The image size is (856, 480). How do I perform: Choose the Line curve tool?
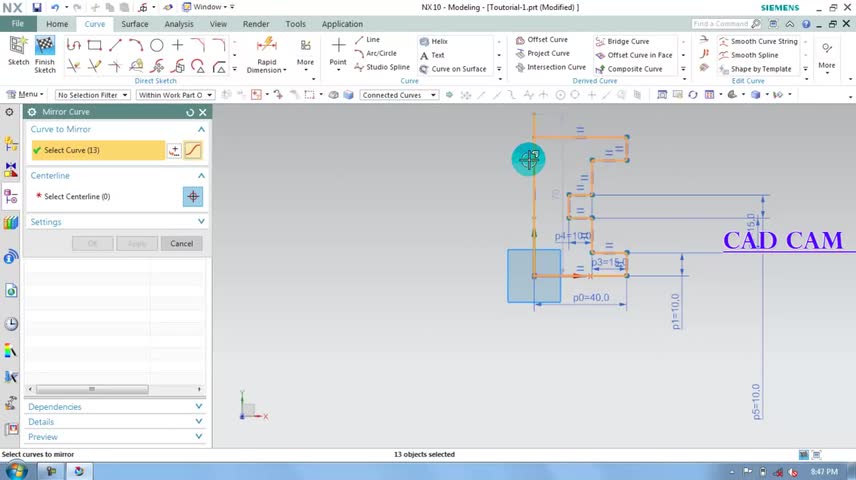point(367,40)
